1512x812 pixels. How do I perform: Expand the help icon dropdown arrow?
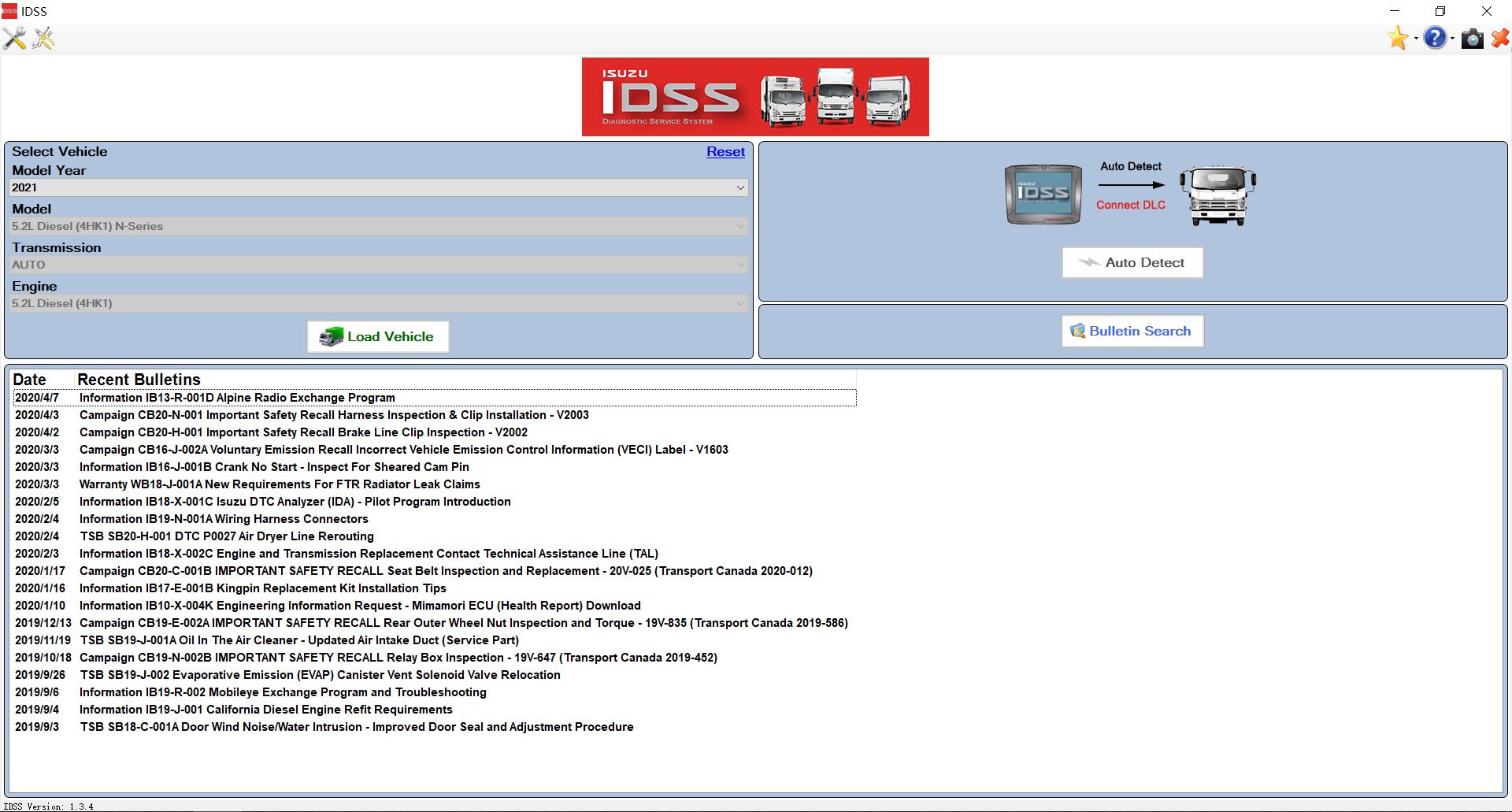click(x=1452, y=39)
